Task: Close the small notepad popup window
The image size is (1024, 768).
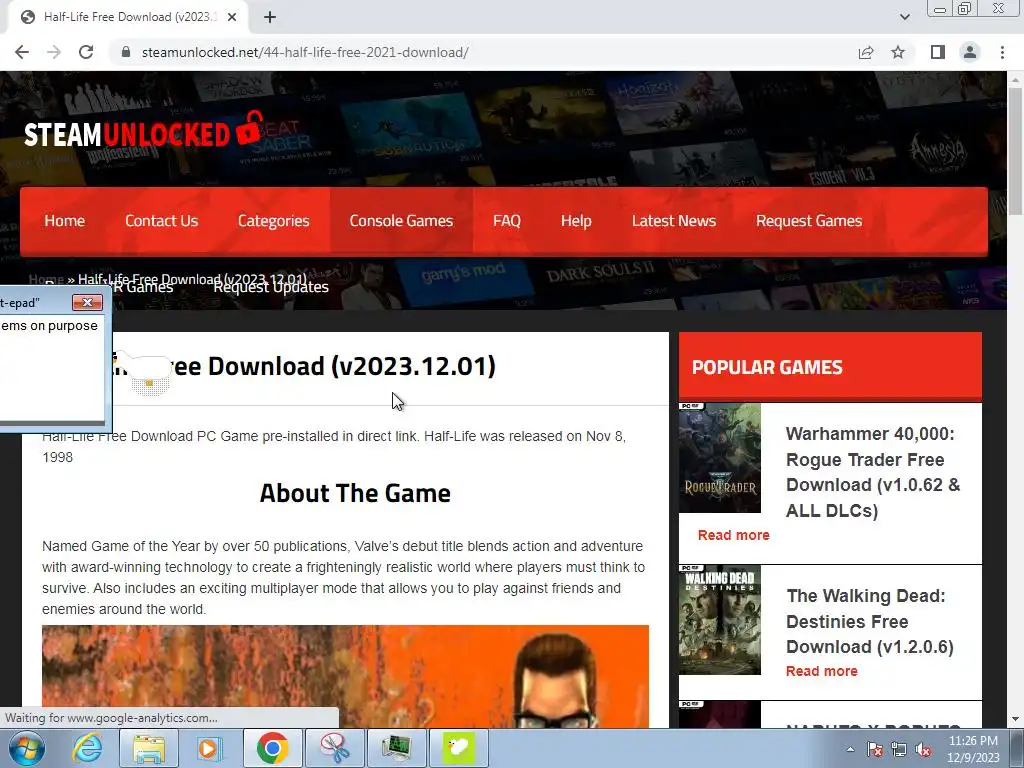Action: click(87, 302)
